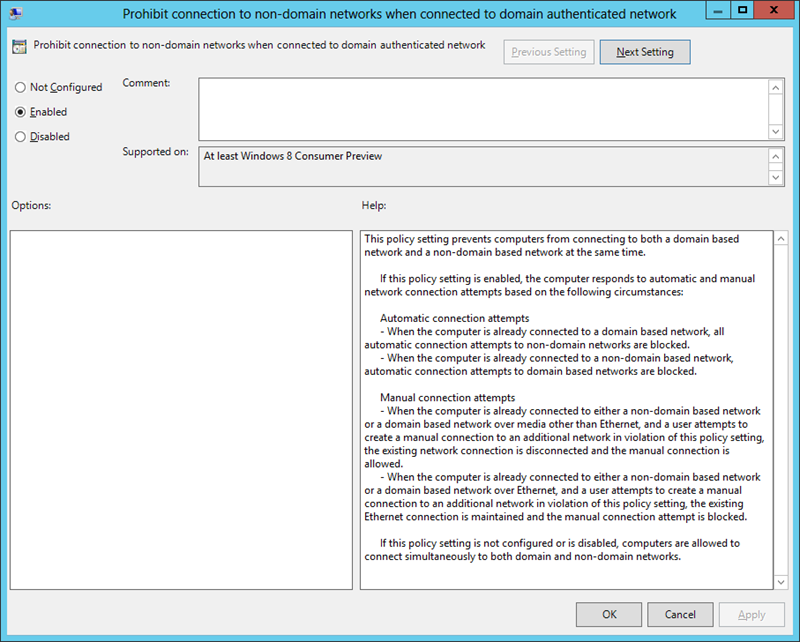Screen dimensions: 800x642
Task: Select the Not Configured radio button
Action: tap(20, 87)
